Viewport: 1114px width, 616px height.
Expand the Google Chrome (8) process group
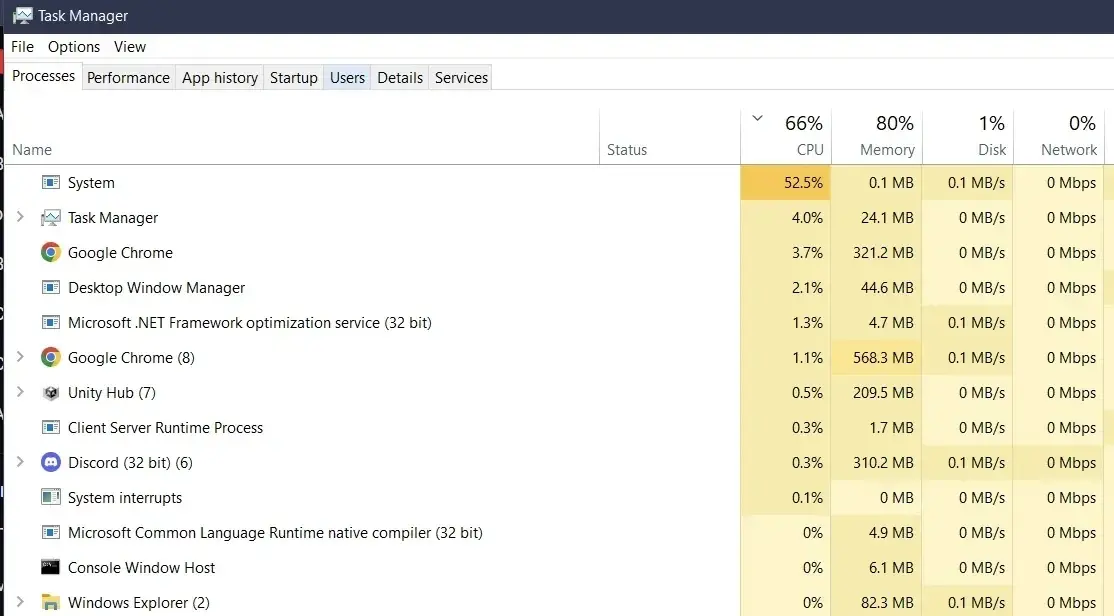[21, 357]
